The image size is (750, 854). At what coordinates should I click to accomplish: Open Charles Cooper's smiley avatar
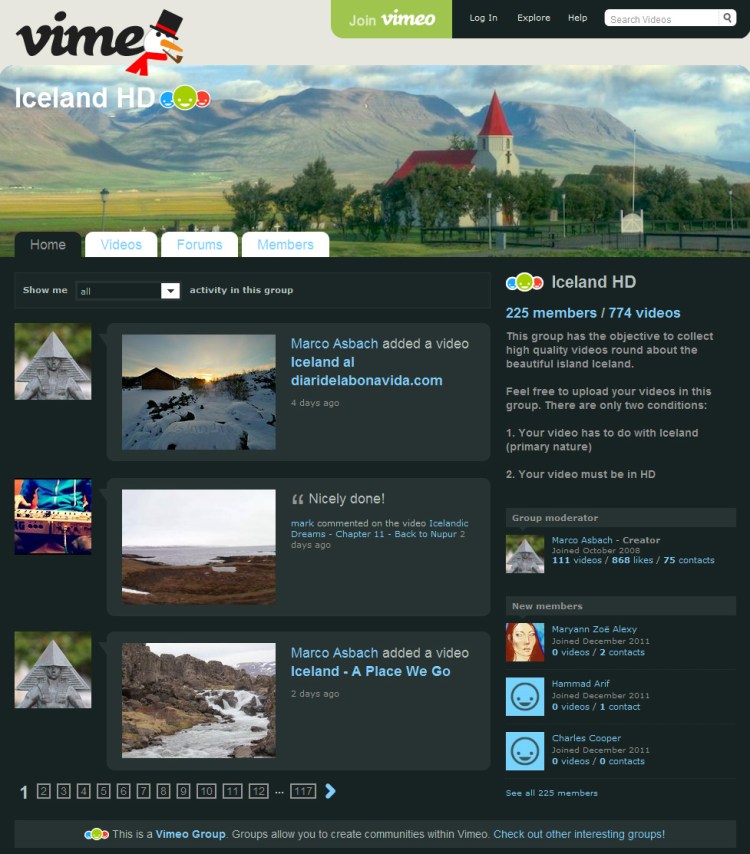click(525, 750)
